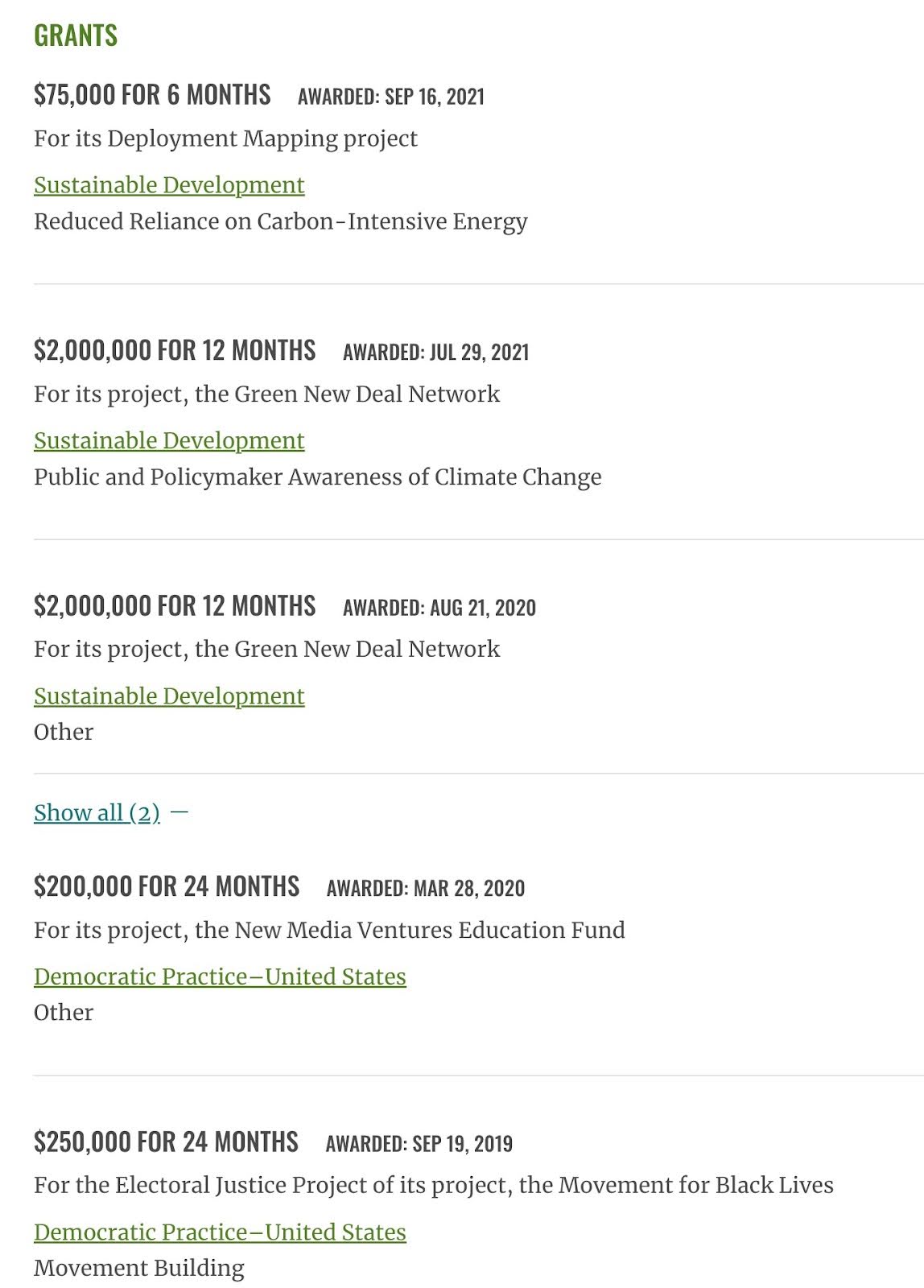The image size is (924, 1288).
Task: Click the green GRANTS heading
Action: pyautogui.click(x=76, y=35)
